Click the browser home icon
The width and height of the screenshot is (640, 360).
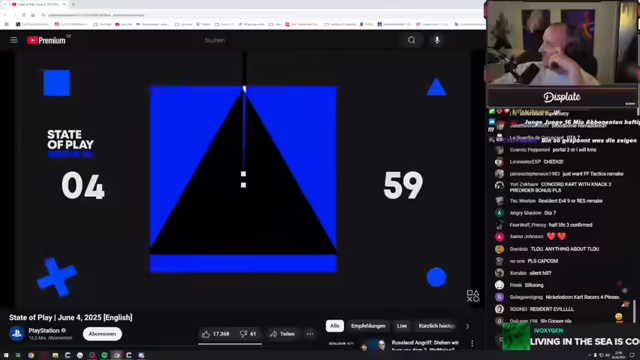coord(33,15)
